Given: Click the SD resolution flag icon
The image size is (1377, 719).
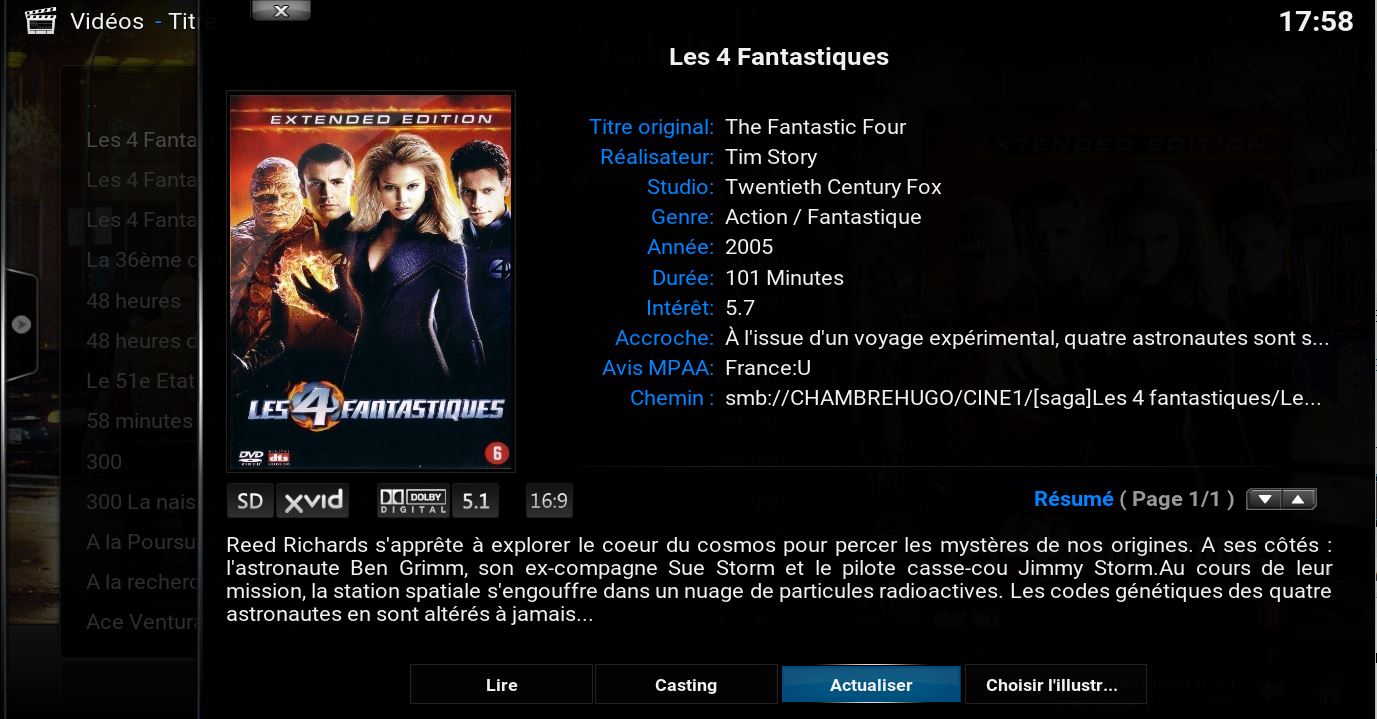Looking at the screenshot, I should (250, 501).
